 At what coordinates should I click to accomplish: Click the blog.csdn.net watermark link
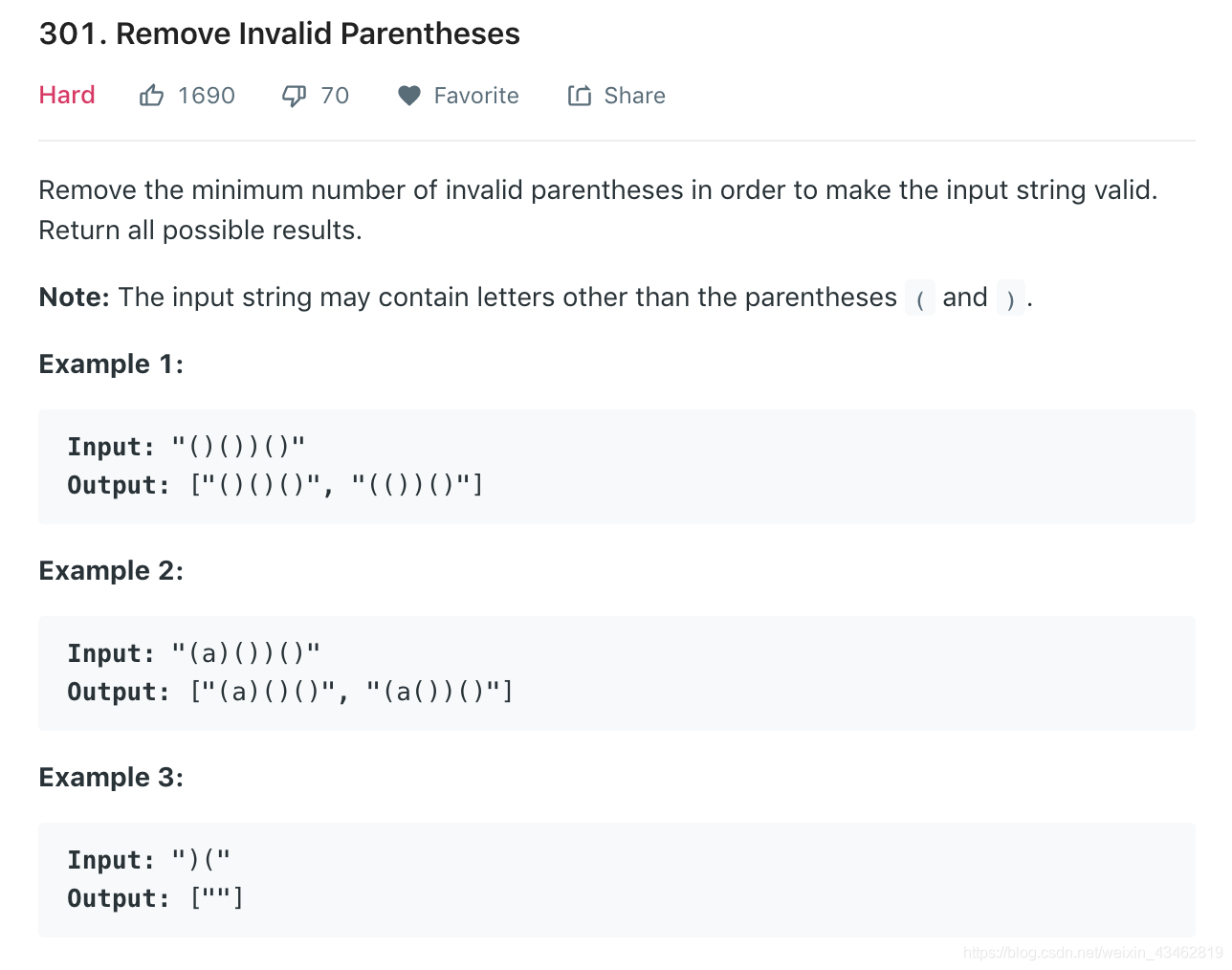coord(1093,953)
